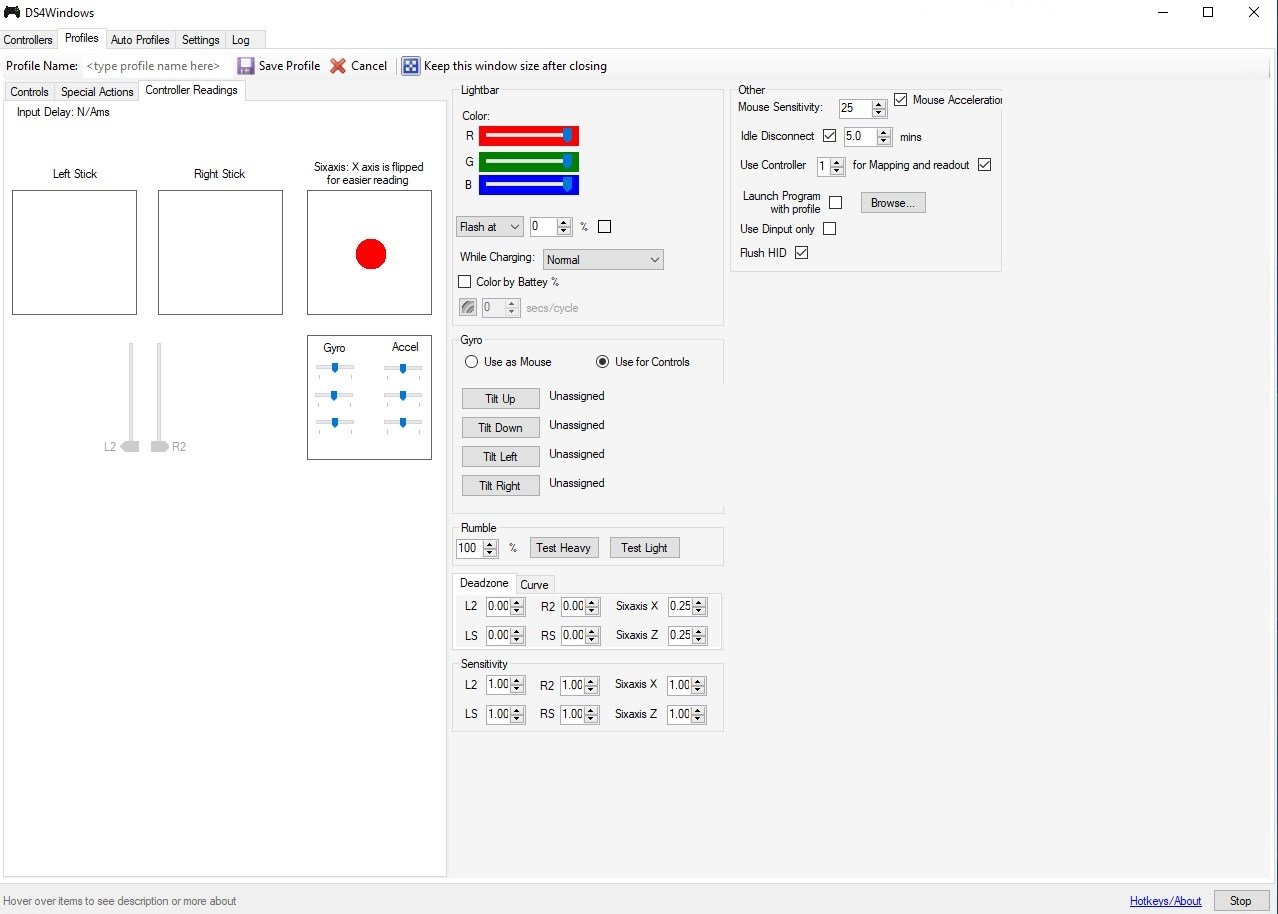Image resolution: width=1278 pixels, height=914 pixels.
Task: Click the Sensitivity L2 value field
Action: [x=498, y=685]
